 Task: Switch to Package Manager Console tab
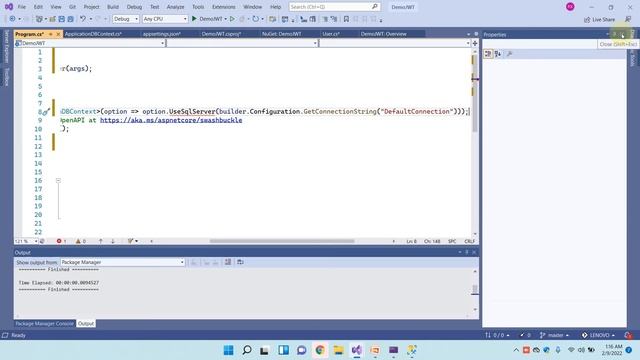(44, 323)
